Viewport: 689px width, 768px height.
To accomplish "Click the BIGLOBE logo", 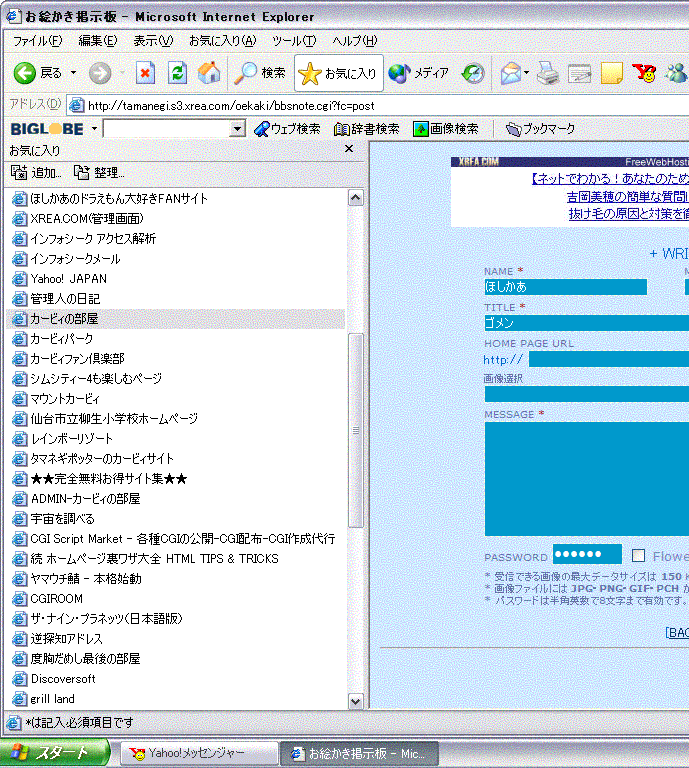I will click(x=47, y=129).
